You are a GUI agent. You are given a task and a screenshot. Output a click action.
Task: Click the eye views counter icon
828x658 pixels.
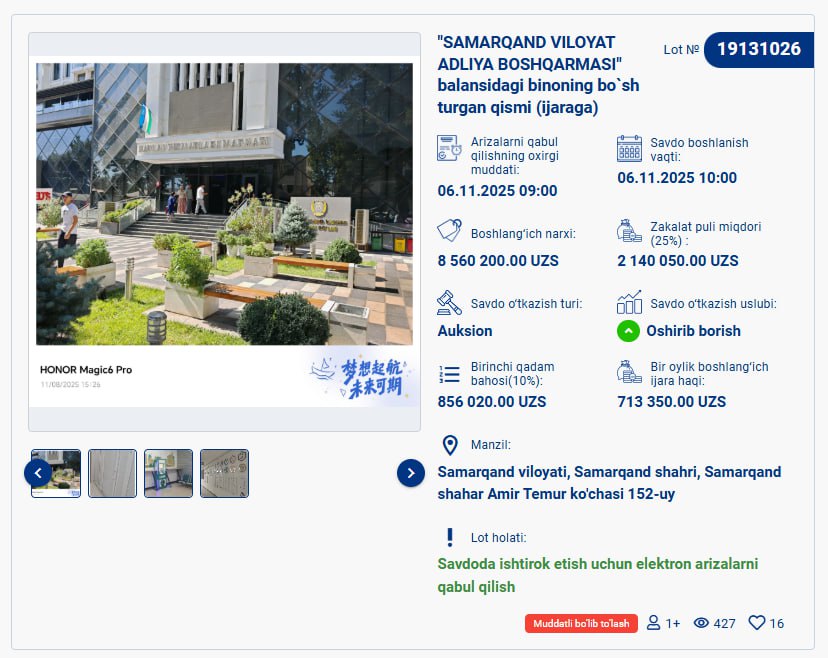point(701,623)
